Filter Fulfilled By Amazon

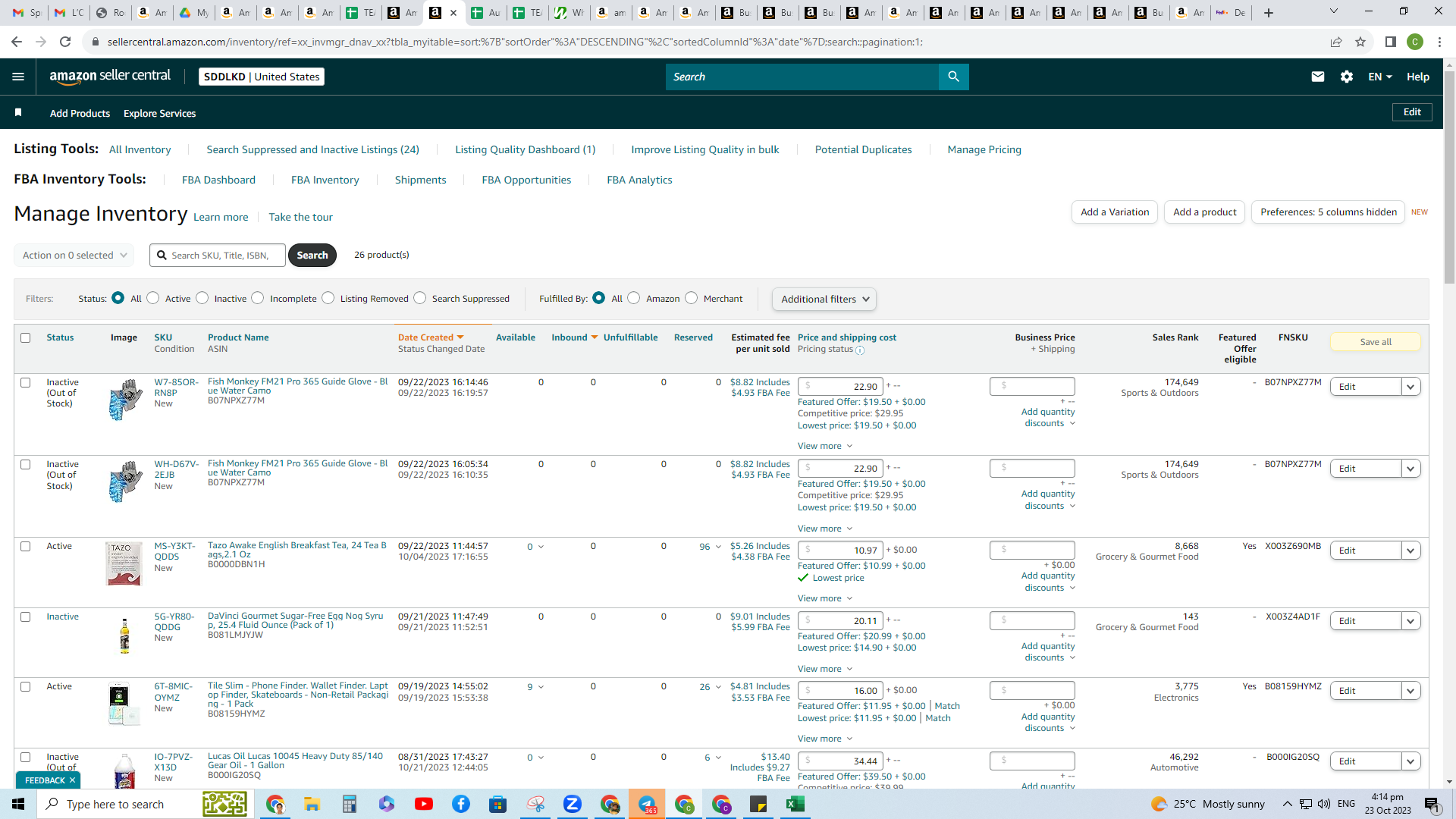tap(634, 298)
